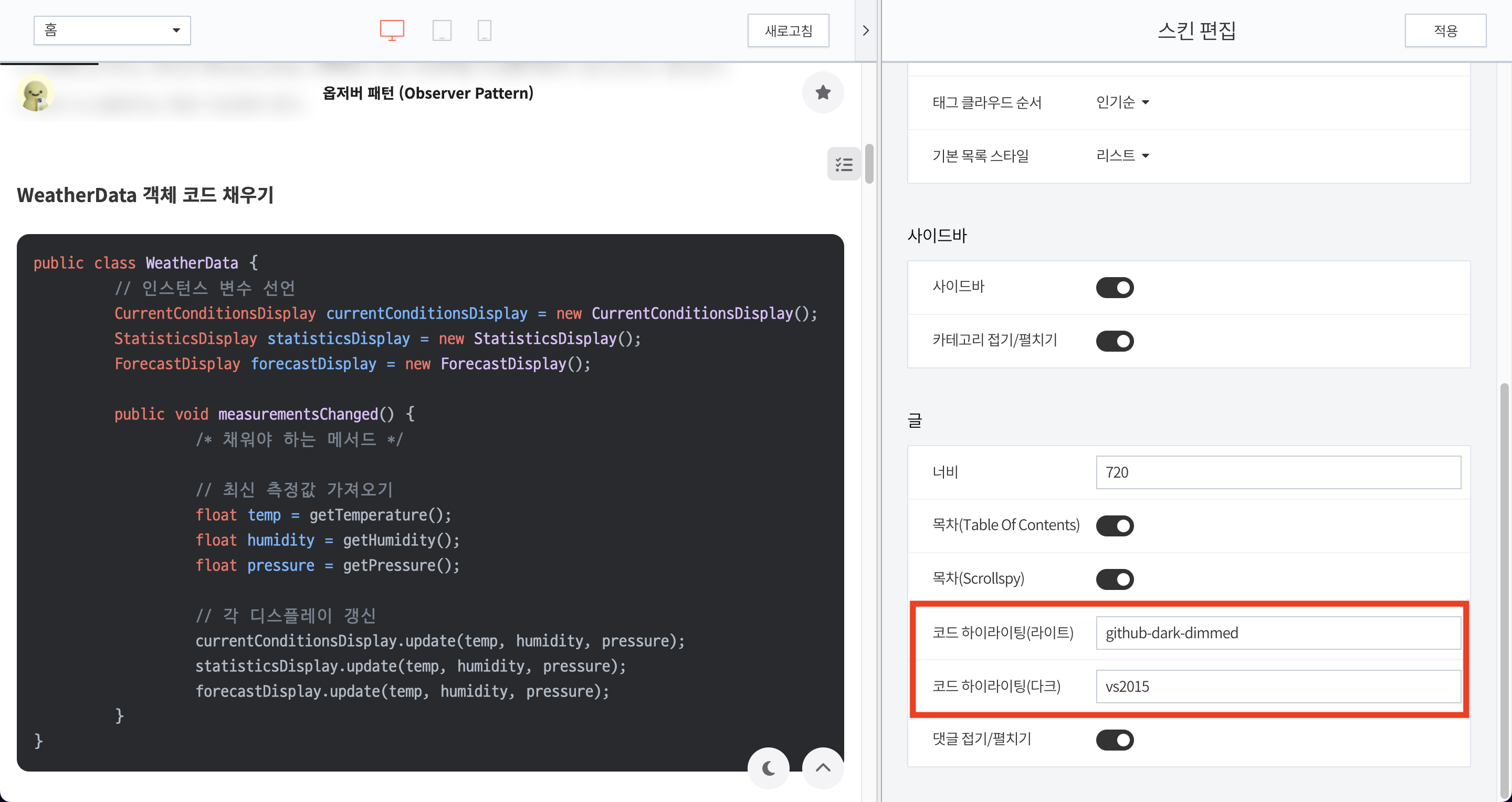Collapse preview panel with chevron arrow
The width and height of the screenshot is (1512, 802).
coord(865,30)
